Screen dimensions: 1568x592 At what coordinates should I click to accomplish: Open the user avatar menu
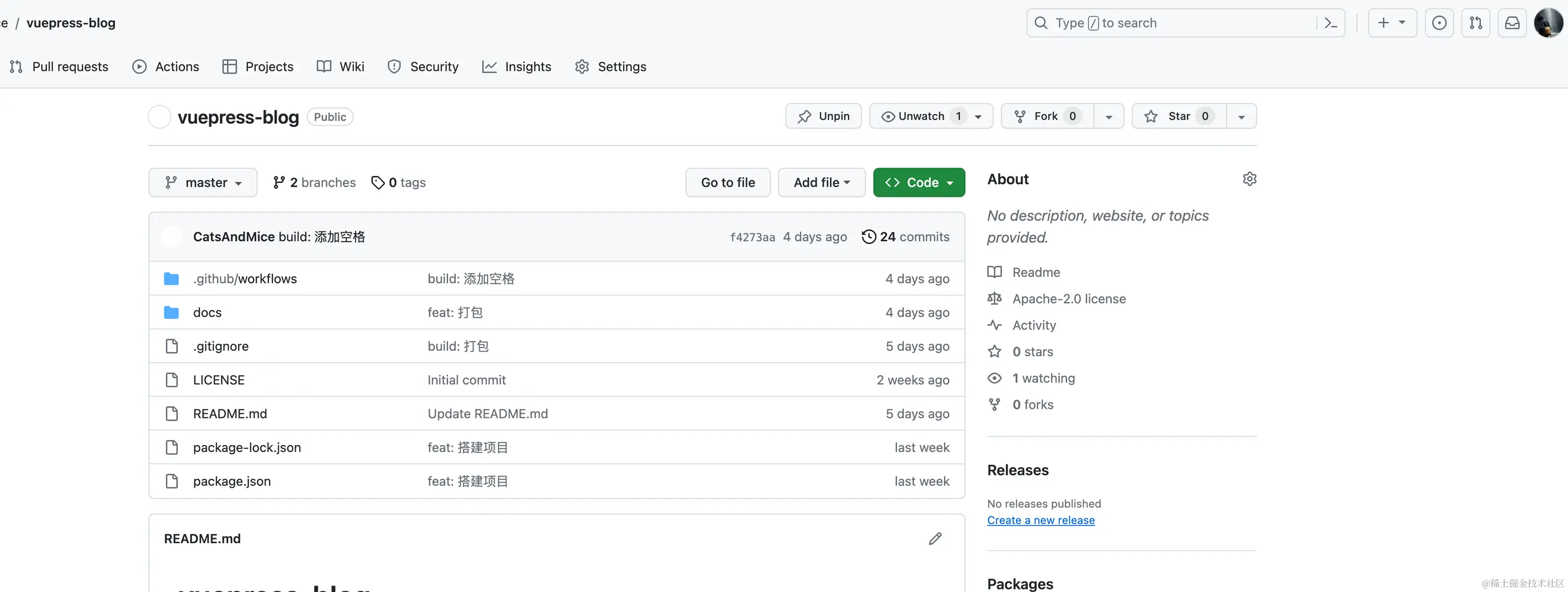1548,23
